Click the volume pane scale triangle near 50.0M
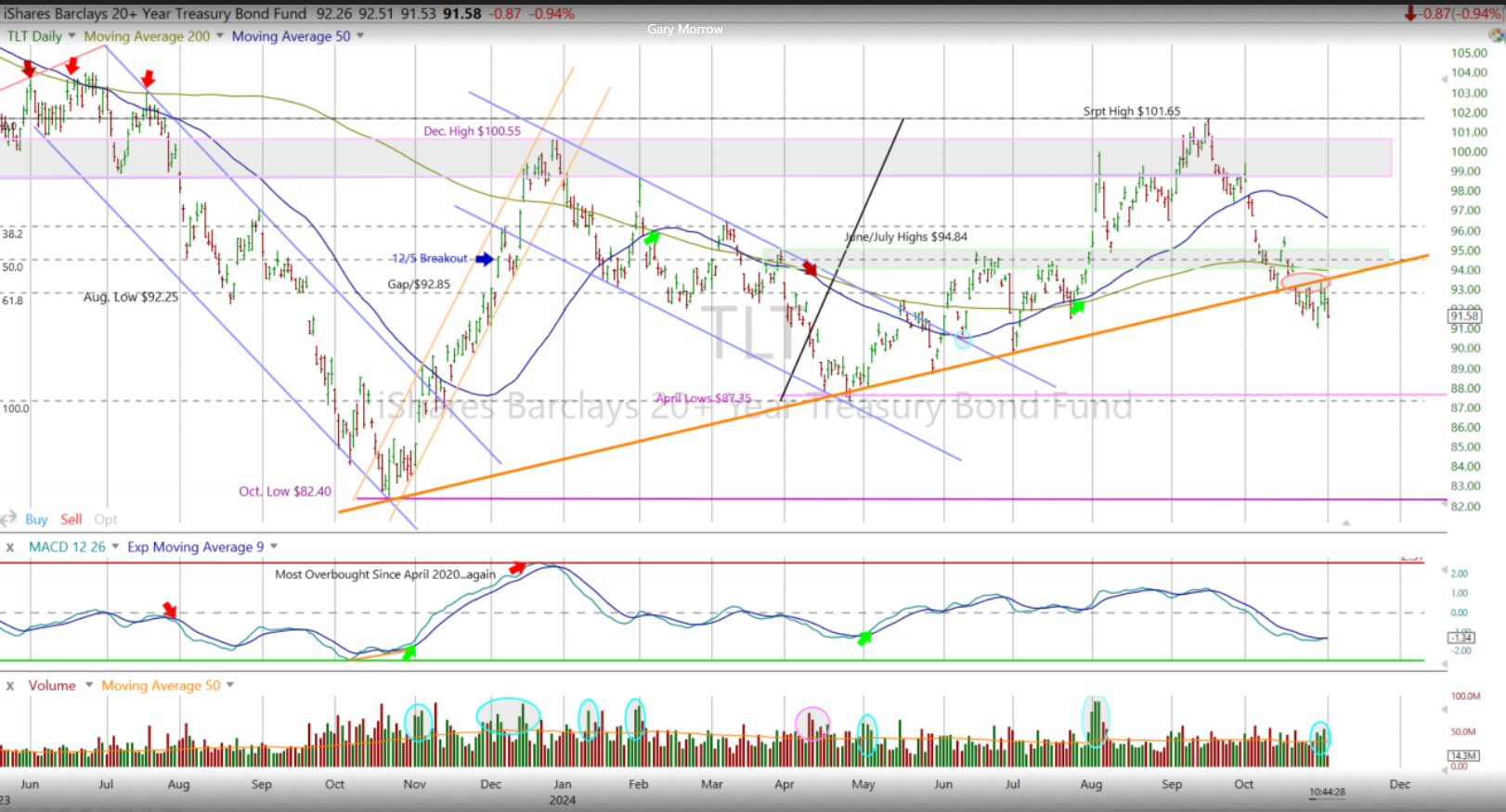1506x812 pixels. [x=1444, y=710]
